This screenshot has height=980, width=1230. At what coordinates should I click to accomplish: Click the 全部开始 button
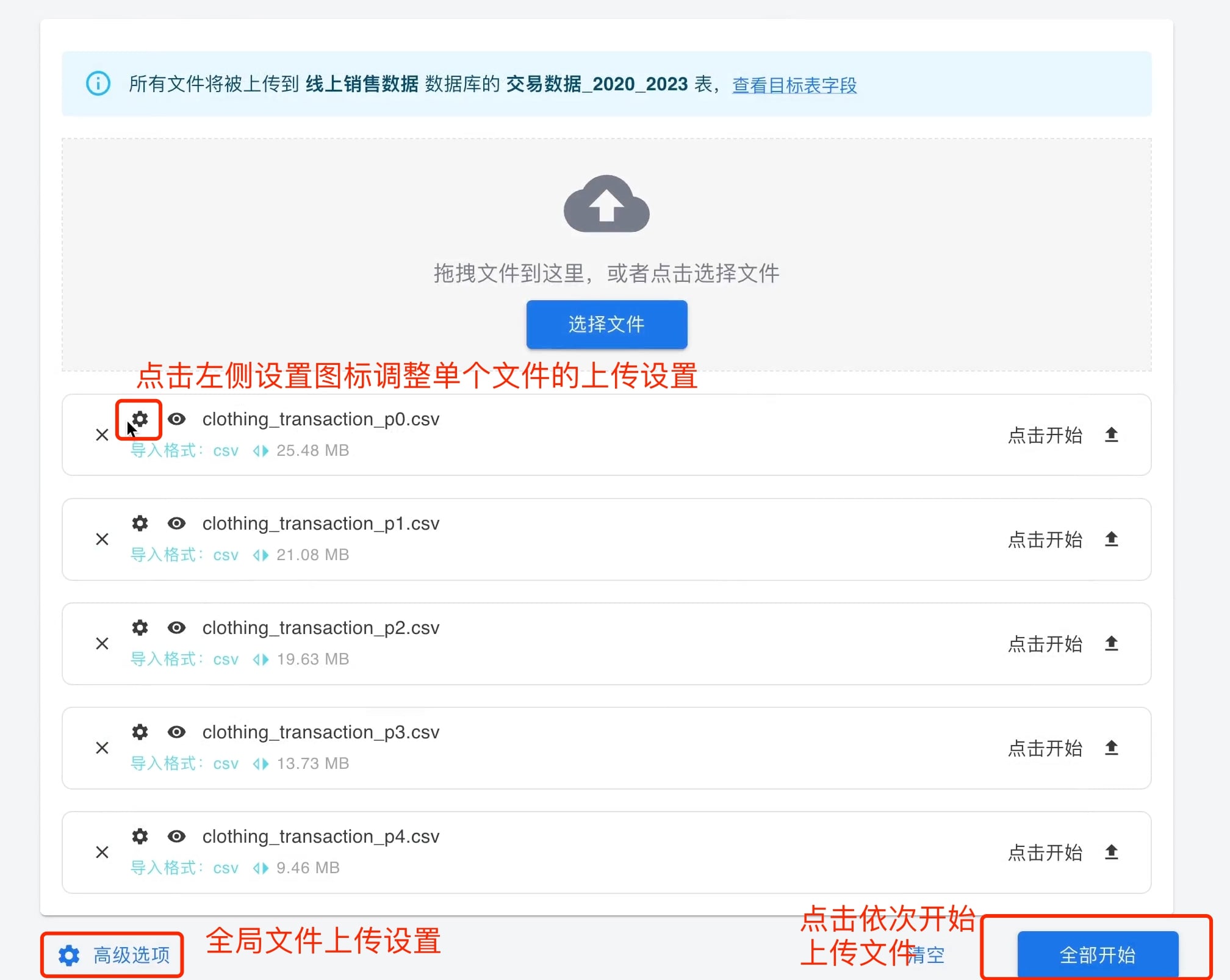1098,954
